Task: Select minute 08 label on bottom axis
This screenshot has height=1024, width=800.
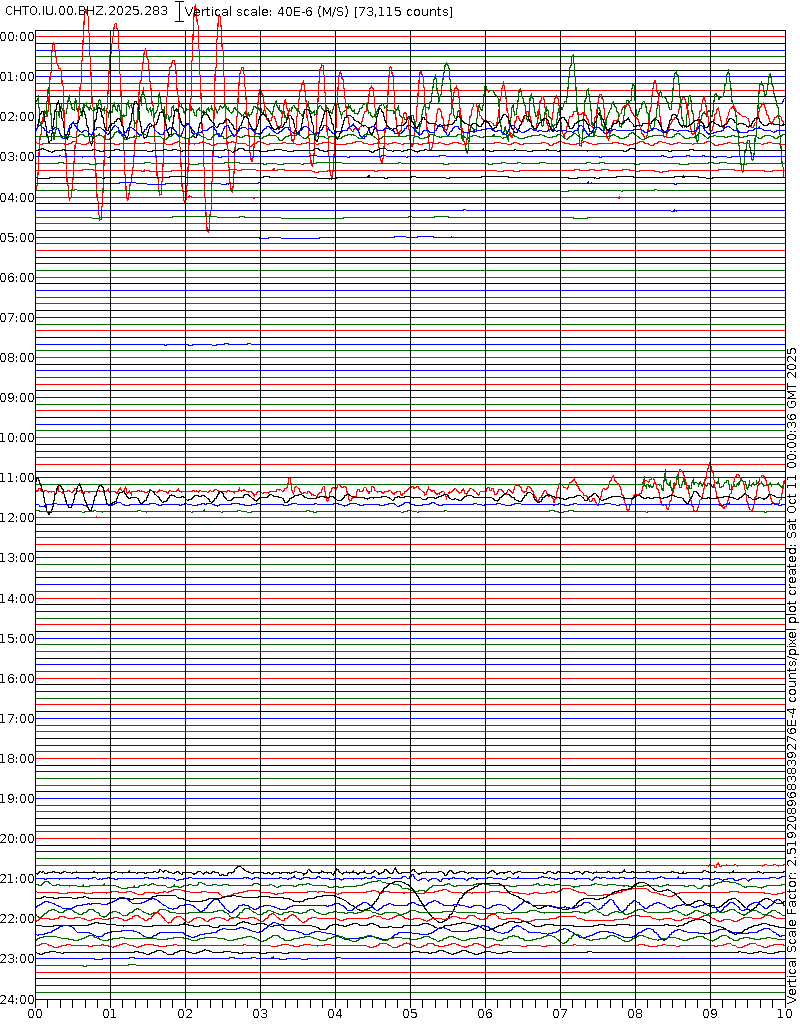Action: pos(635,1013)
